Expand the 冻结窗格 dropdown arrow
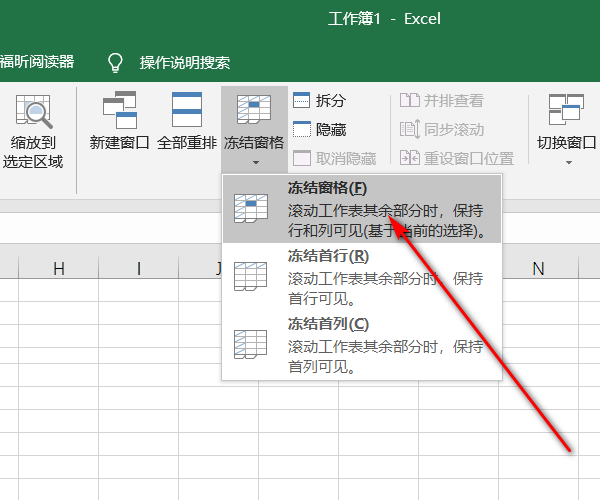This screenshot has height=500, width=600. point(256,163)
